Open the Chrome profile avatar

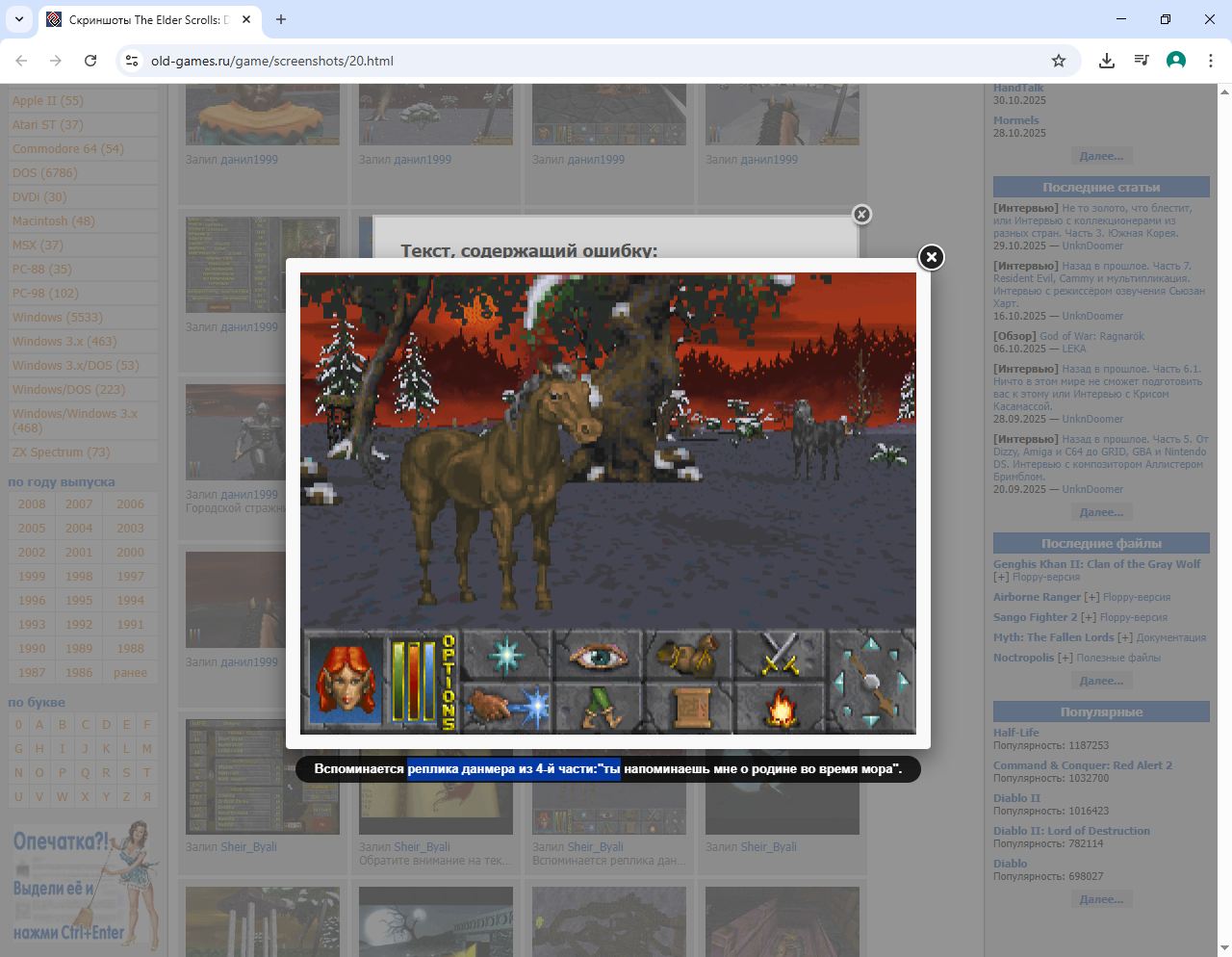point(1176,61)
